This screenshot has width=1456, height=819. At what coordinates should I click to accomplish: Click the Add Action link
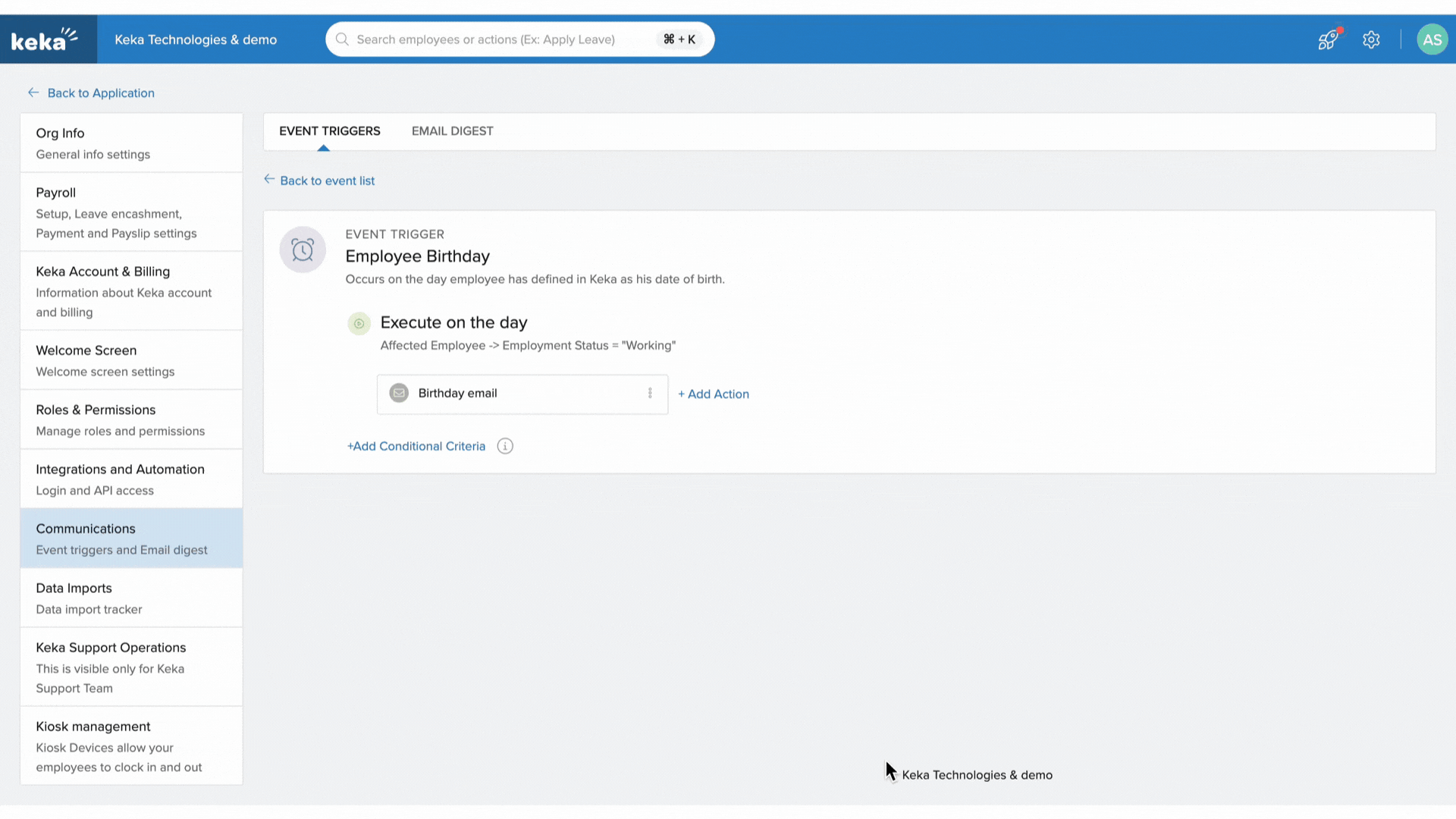click(714, 394)
